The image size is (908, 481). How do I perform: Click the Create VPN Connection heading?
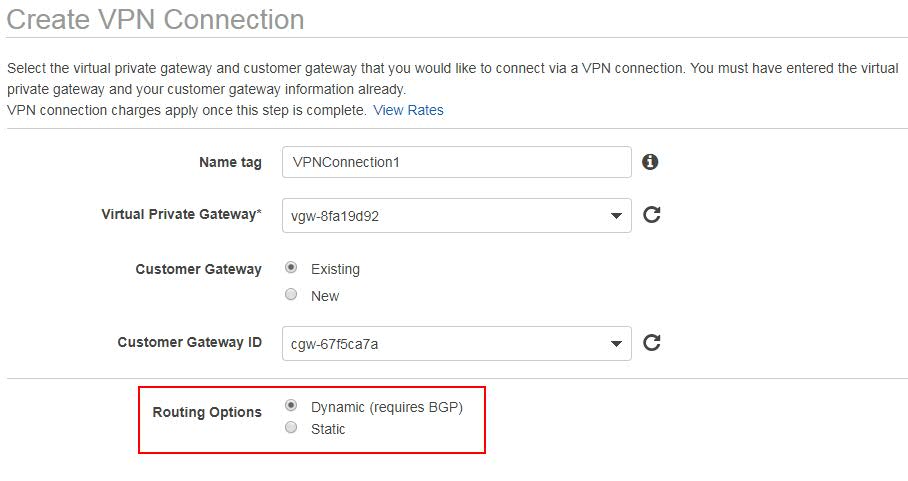click(x=155, y=20)
